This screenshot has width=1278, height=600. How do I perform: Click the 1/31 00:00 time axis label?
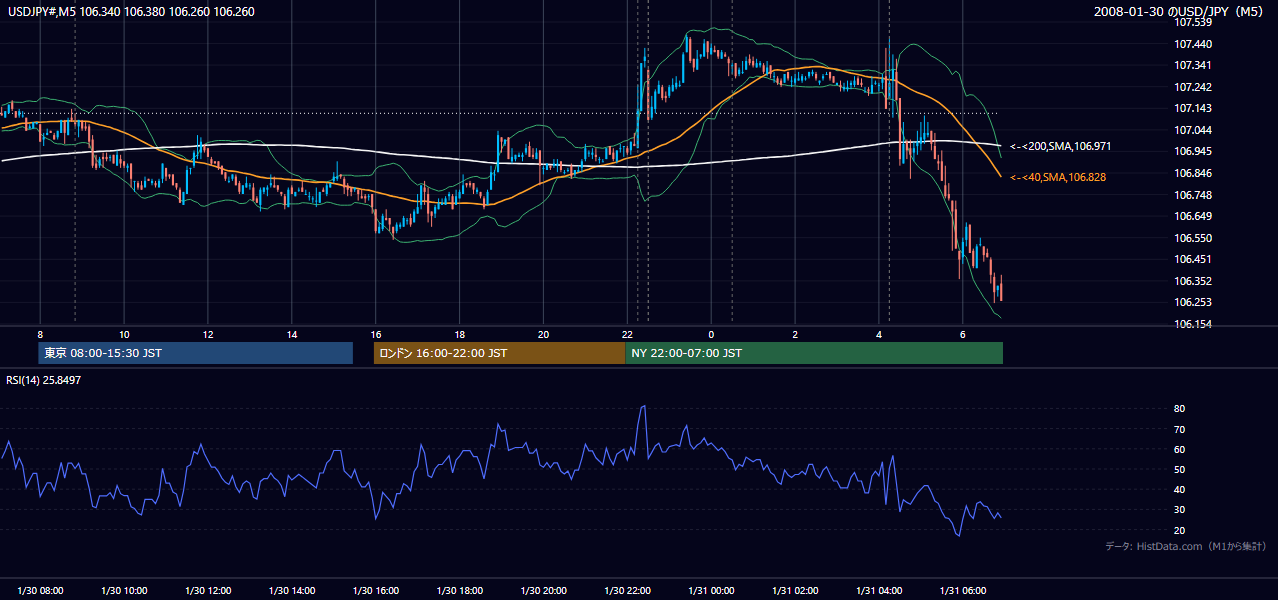(x=712, y=591)
